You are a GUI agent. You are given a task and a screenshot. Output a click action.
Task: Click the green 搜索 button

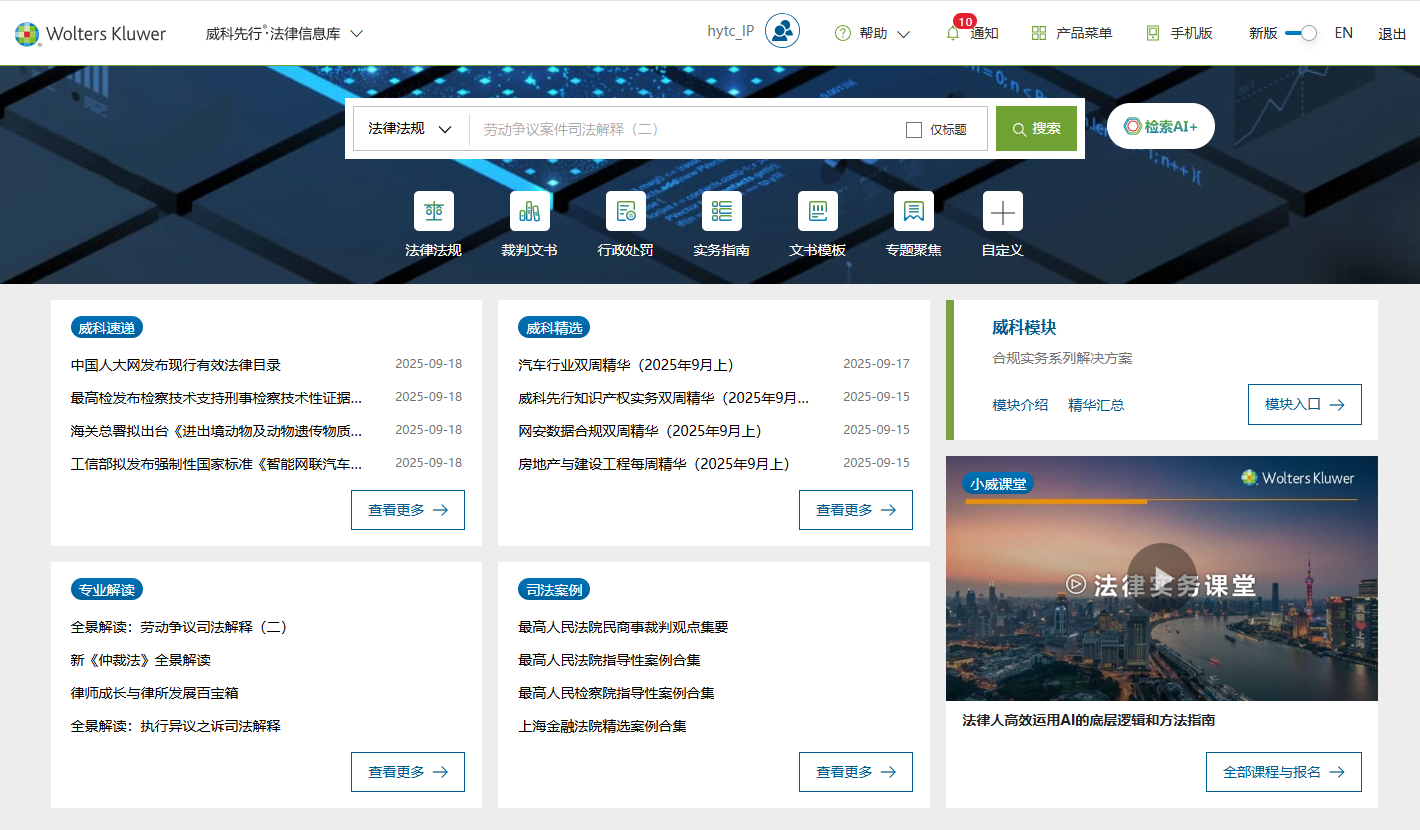[x=1036, y=129]
